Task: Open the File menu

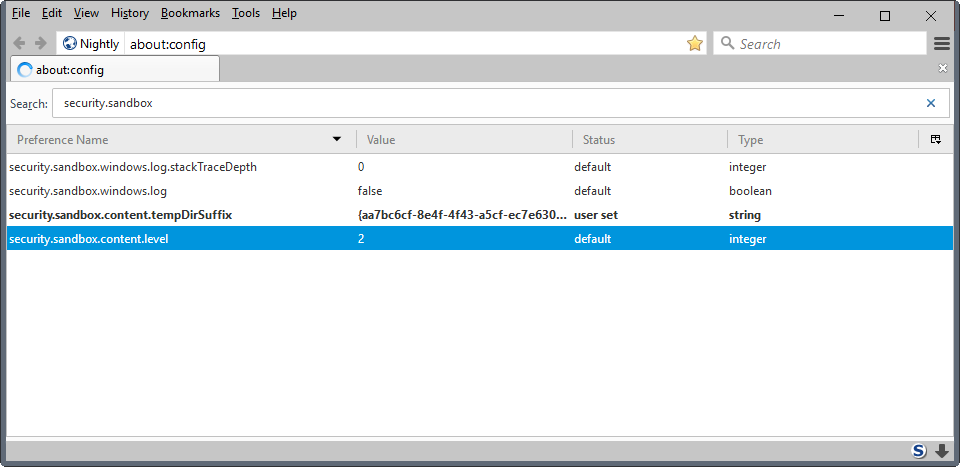Action: click(x=21, y=13)
